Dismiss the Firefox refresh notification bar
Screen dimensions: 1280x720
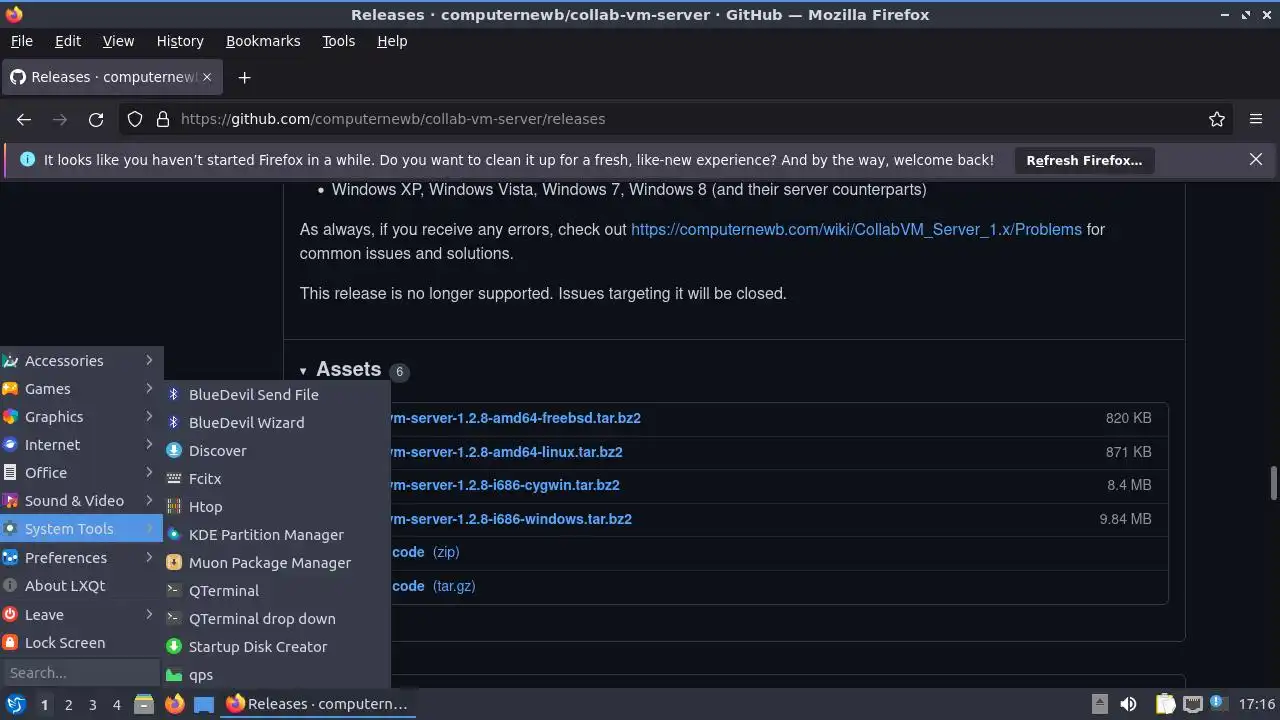(1256, 159)
